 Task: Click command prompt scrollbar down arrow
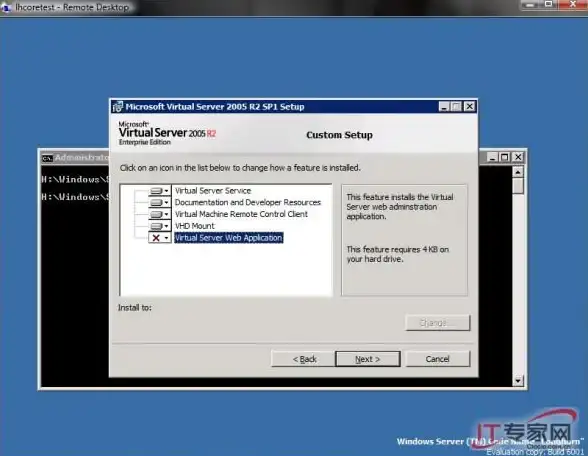[x=518, y=381]
